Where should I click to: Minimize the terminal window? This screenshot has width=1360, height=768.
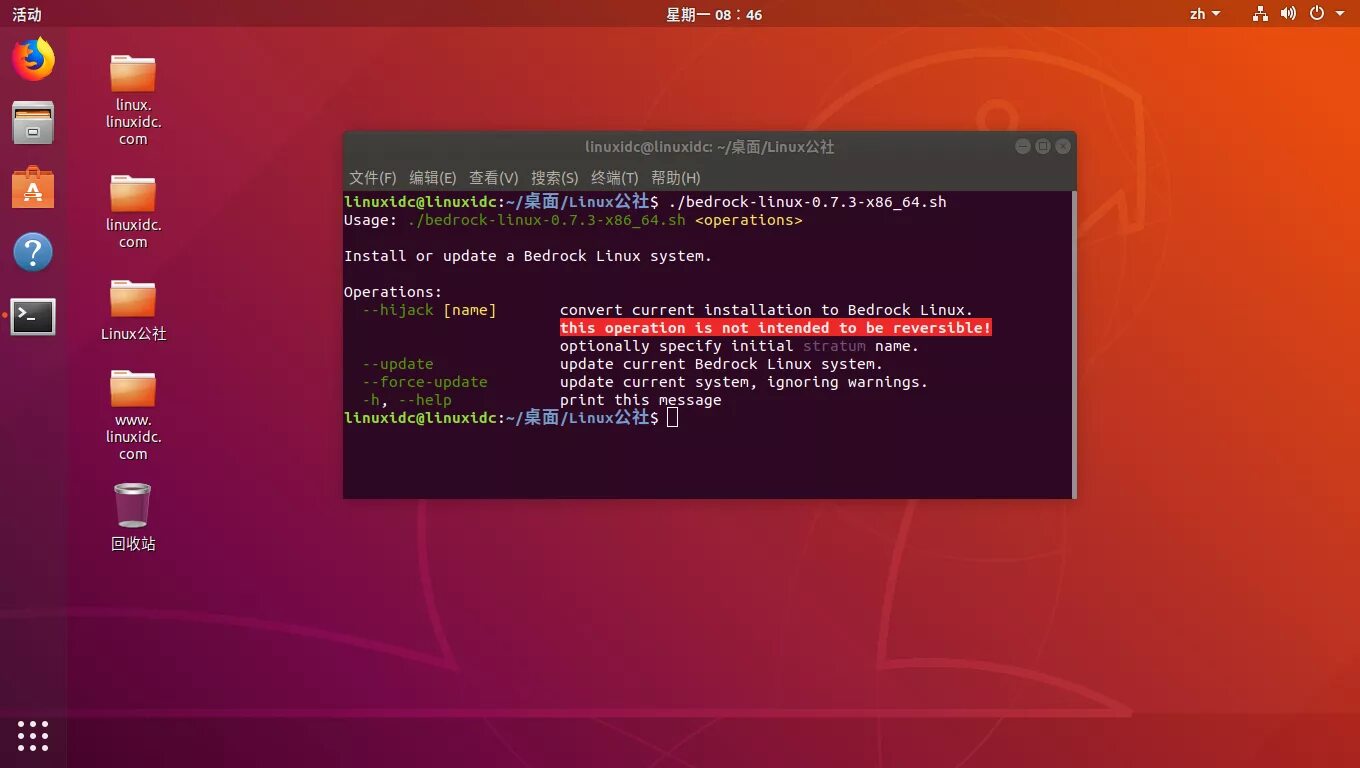point(1022,146)
